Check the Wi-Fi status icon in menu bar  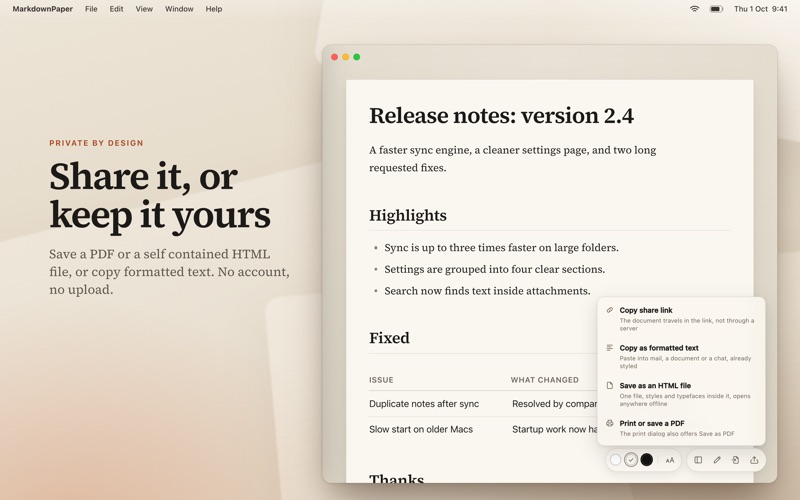click(x=694, y=9)
